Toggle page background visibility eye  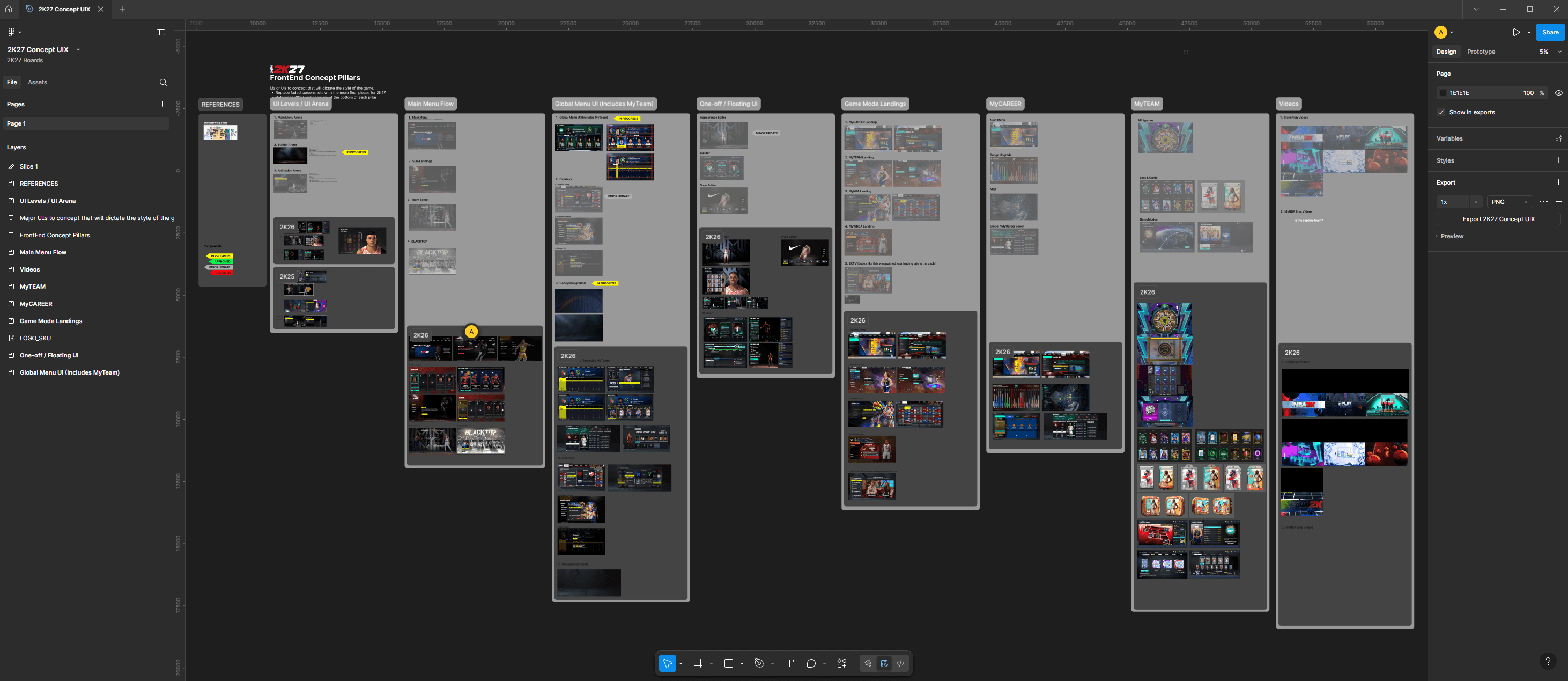[x=1558, y=93]
